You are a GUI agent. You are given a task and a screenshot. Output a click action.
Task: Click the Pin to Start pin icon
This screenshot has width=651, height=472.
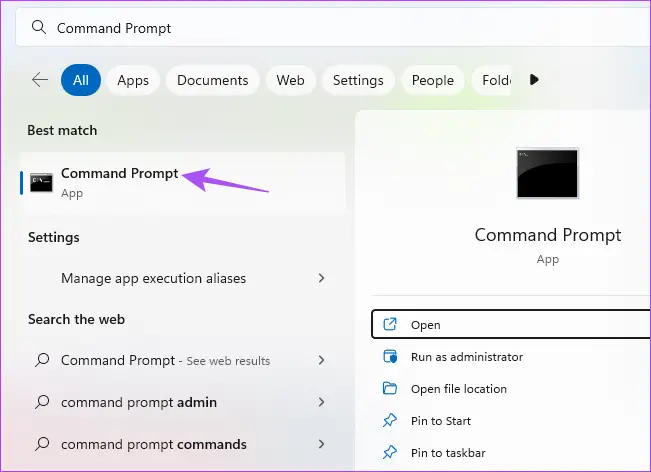(391, 421)
